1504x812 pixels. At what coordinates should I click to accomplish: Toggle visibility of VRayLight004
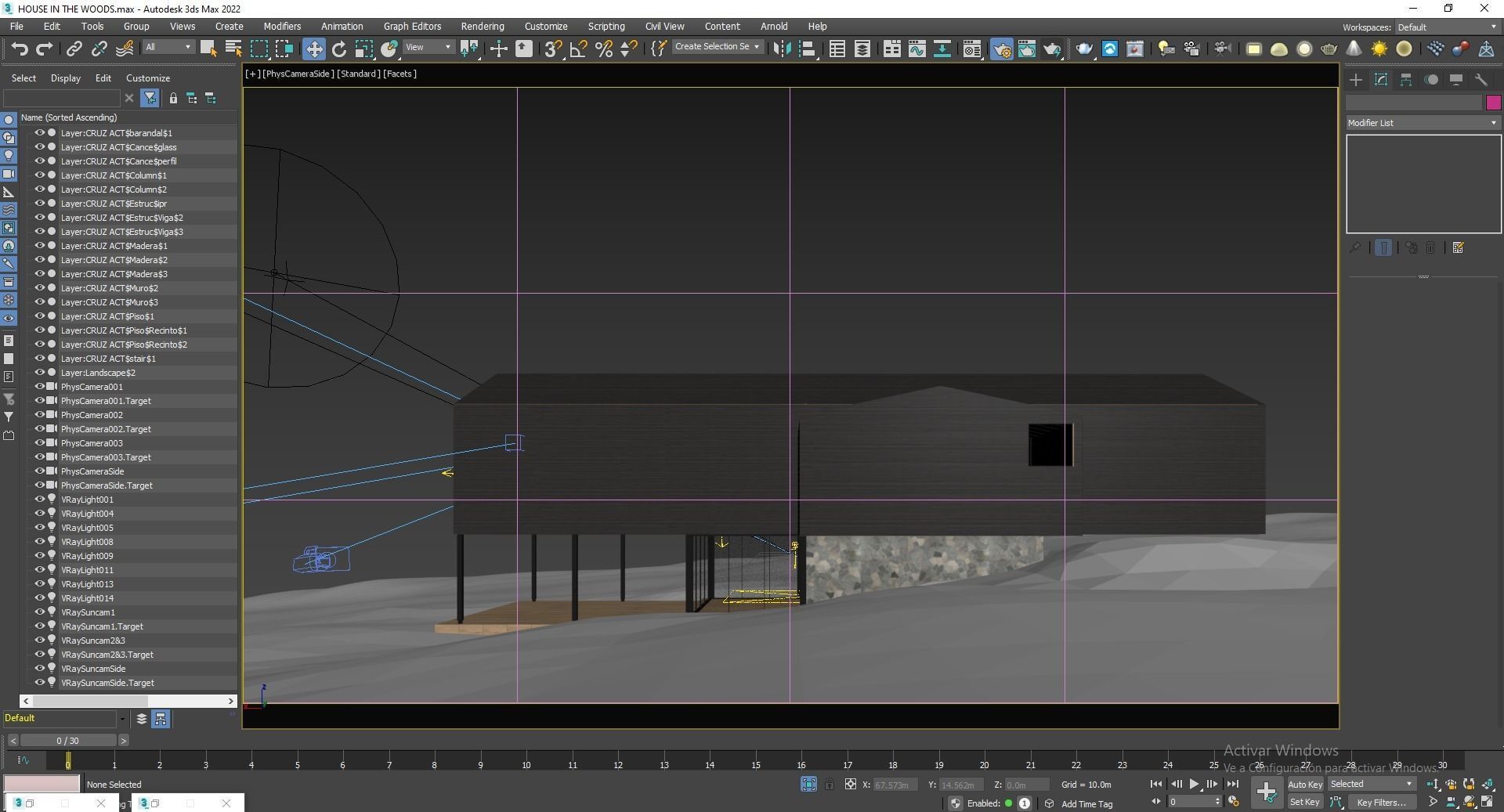[x=39, y=514]
